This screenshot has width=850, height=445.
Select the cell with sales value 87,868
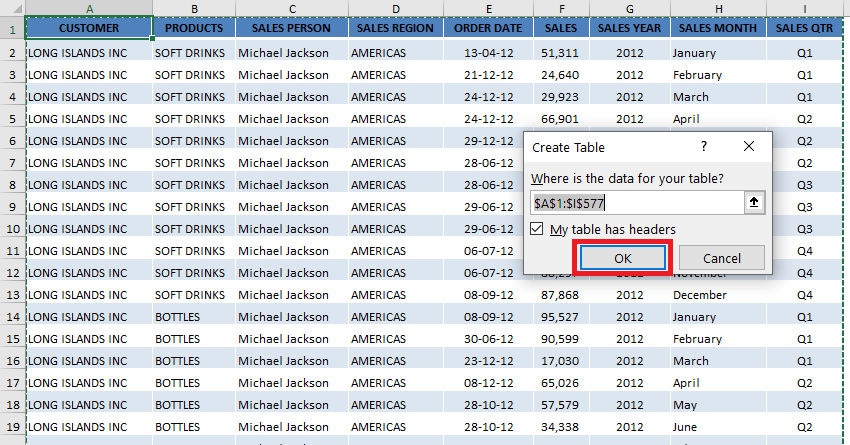(x=561, y=295)
